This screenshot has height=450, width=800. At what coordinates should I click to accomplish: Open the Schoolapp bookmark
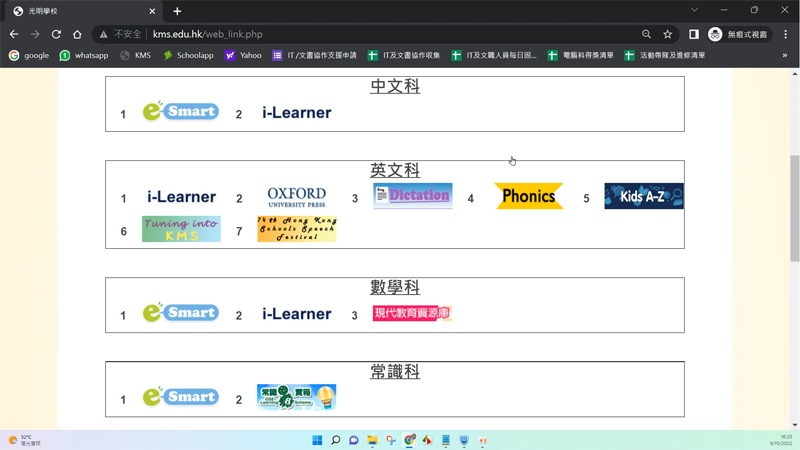[x=188, y=55]
